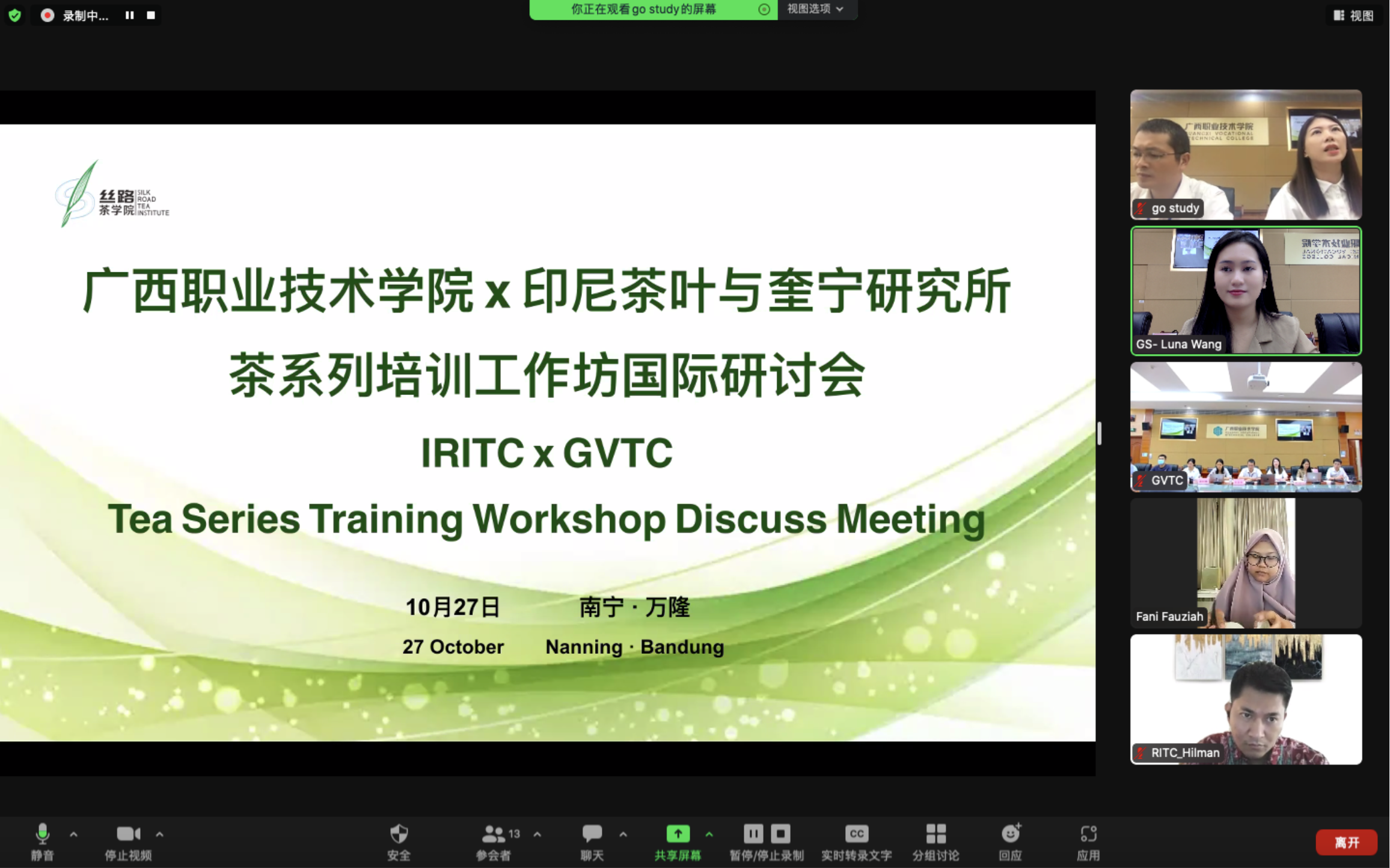1390x868 pixels.
Task: Open the View menu at top right
Action: coord(1353,16)
